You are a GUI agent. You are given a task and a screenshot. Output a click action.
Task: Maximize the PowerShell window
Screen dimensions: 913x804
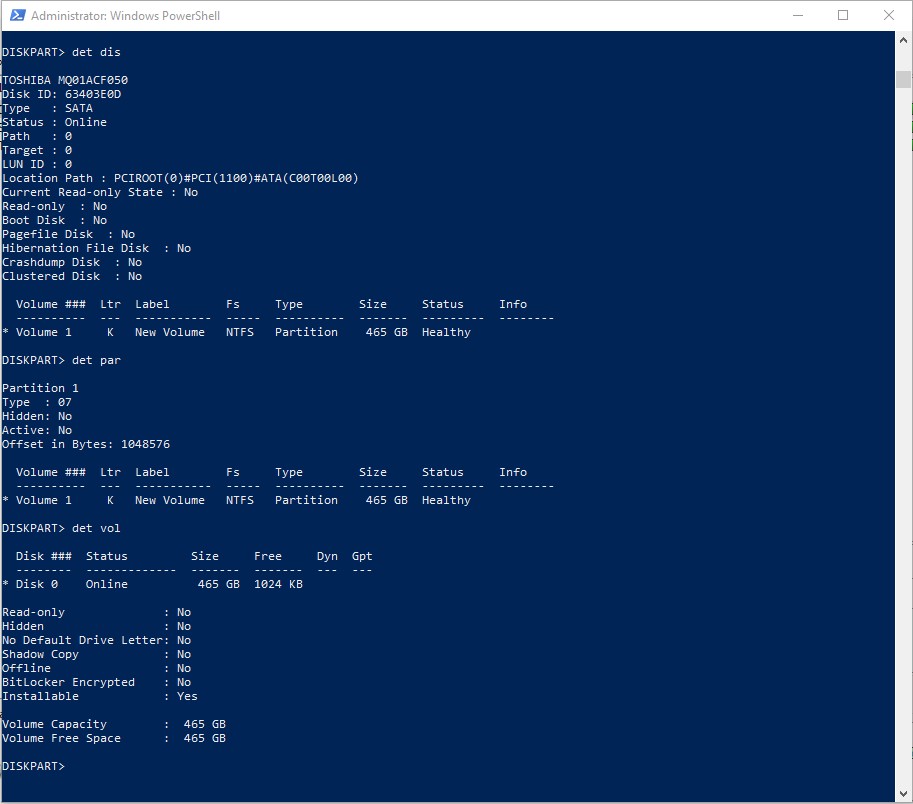point(843,16)
